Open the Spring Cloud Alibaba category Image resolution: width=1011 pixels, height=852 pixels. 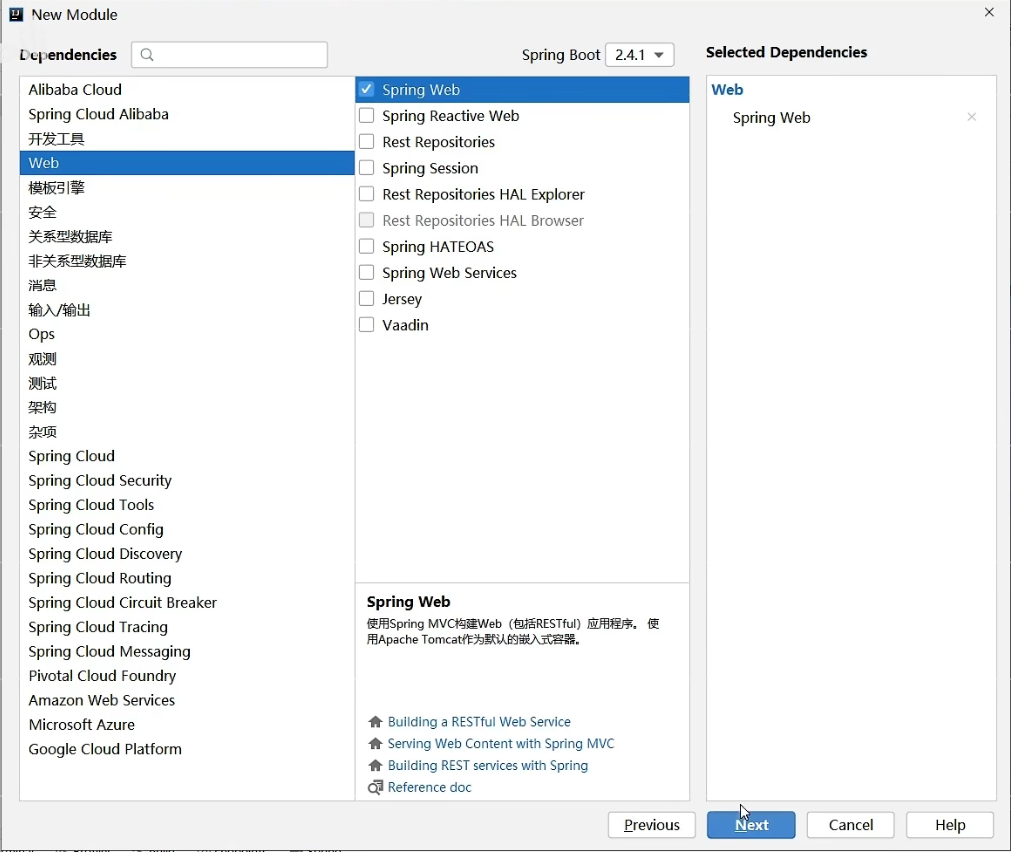pyautogui.click(x=187, y=114)
